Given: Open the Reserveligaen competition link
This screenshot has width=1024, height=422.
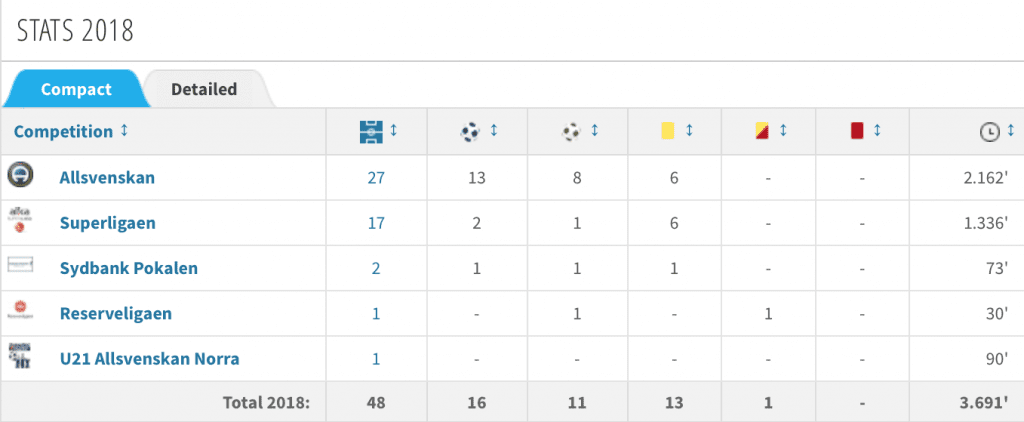Looking at the screenshot, I should [x=116, y=314].
